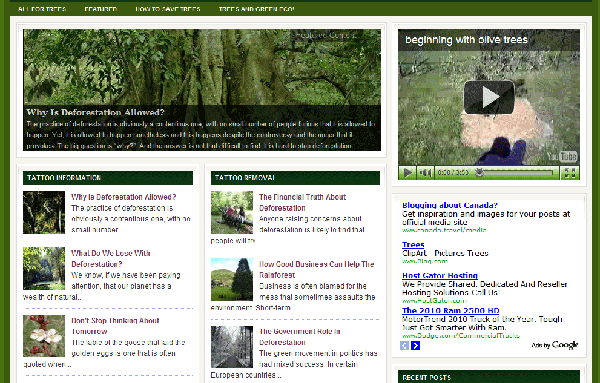This screenshot has width=600, height=383.
Task: Open the All For Trees menu item
Action: [42, 9]
